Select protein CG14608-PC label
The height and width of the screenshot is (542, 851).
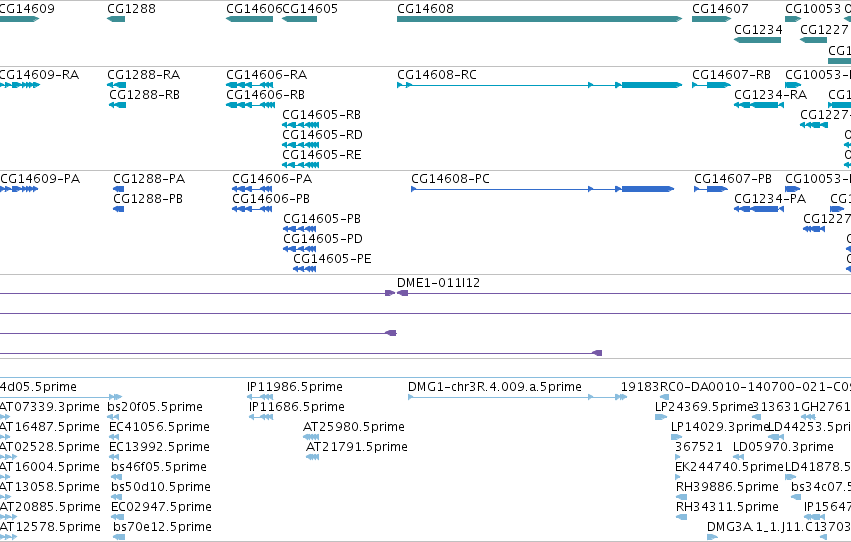[x=450, y=179]
